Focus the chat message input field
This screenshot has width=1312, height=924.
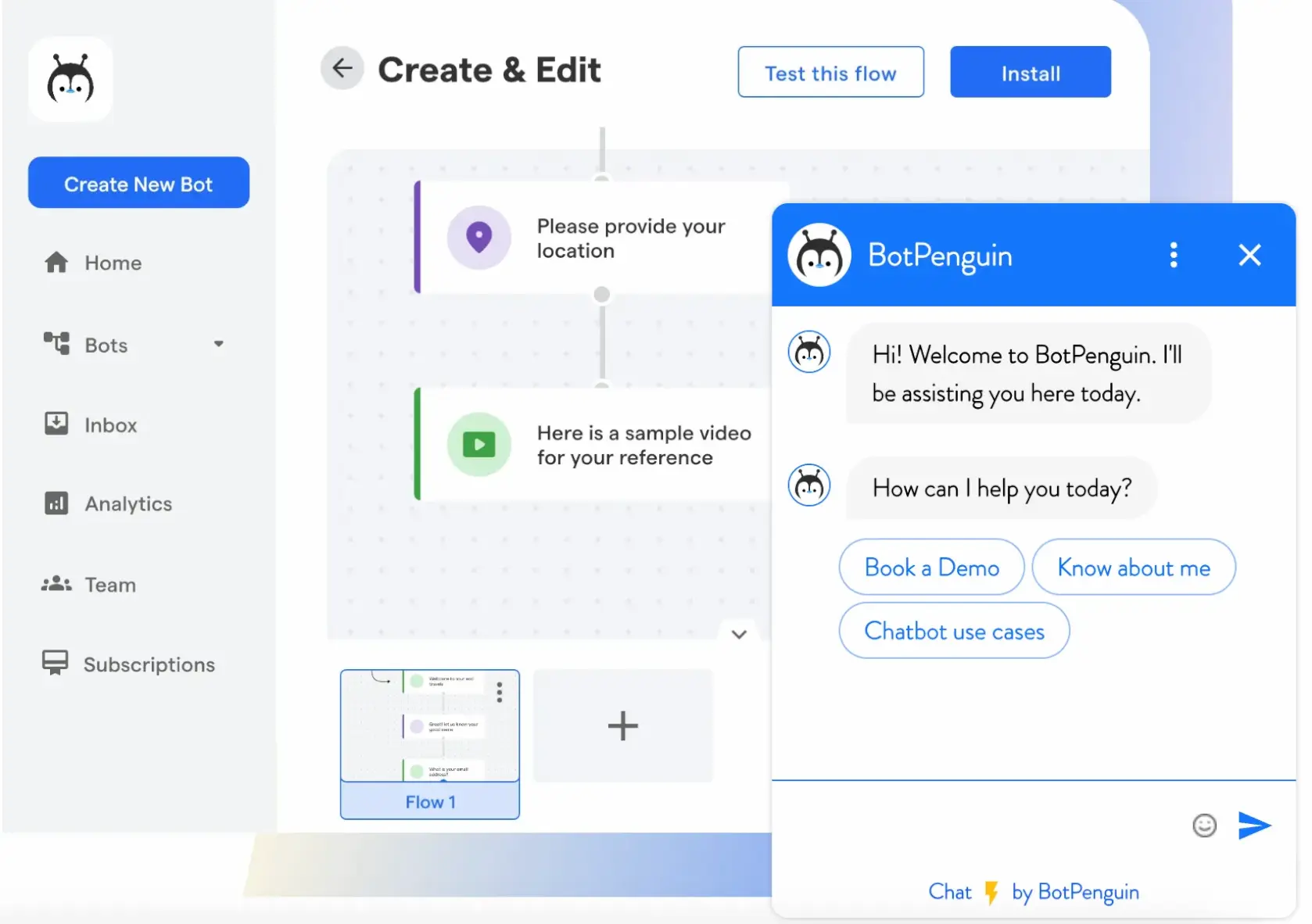pos(977,824)
